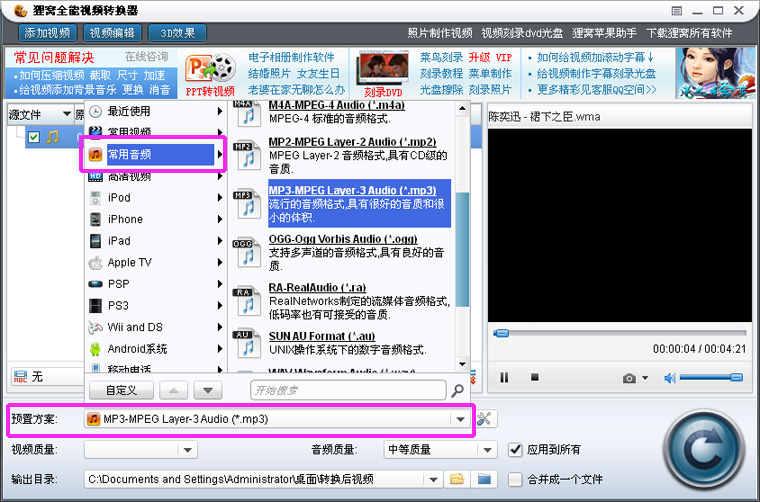Click 在线咨询 link
This screenshot has height=502, width=760.
pyautogui.click(x=146, y=57)
